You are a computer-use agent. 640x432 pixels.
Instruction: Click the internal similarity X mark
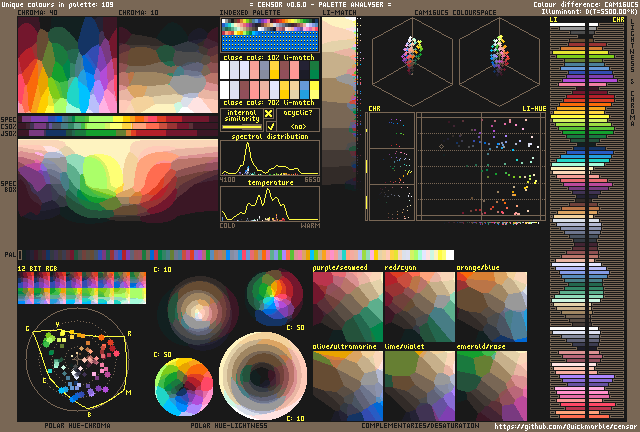click(269, 115)
